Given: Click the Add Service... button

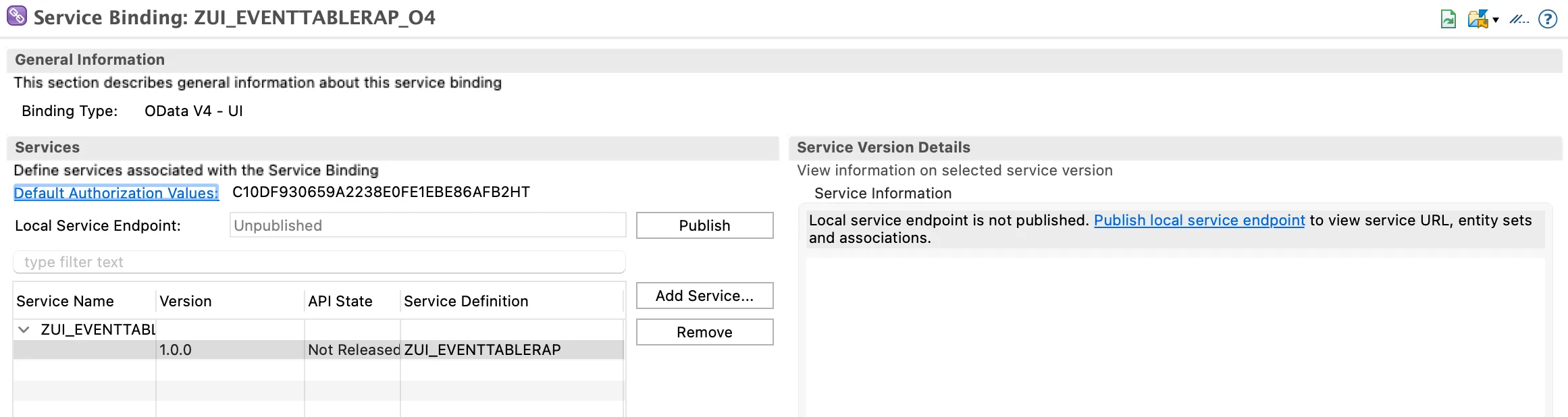Looking at the screenshot, I should point(704,296).
